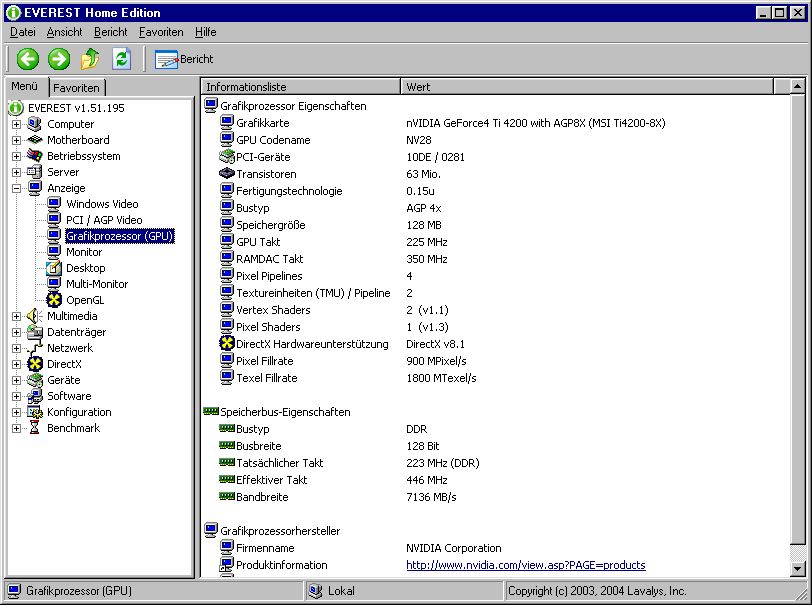Expand the Benchmark tree node
Screen dimensions: 812x606
17,428
